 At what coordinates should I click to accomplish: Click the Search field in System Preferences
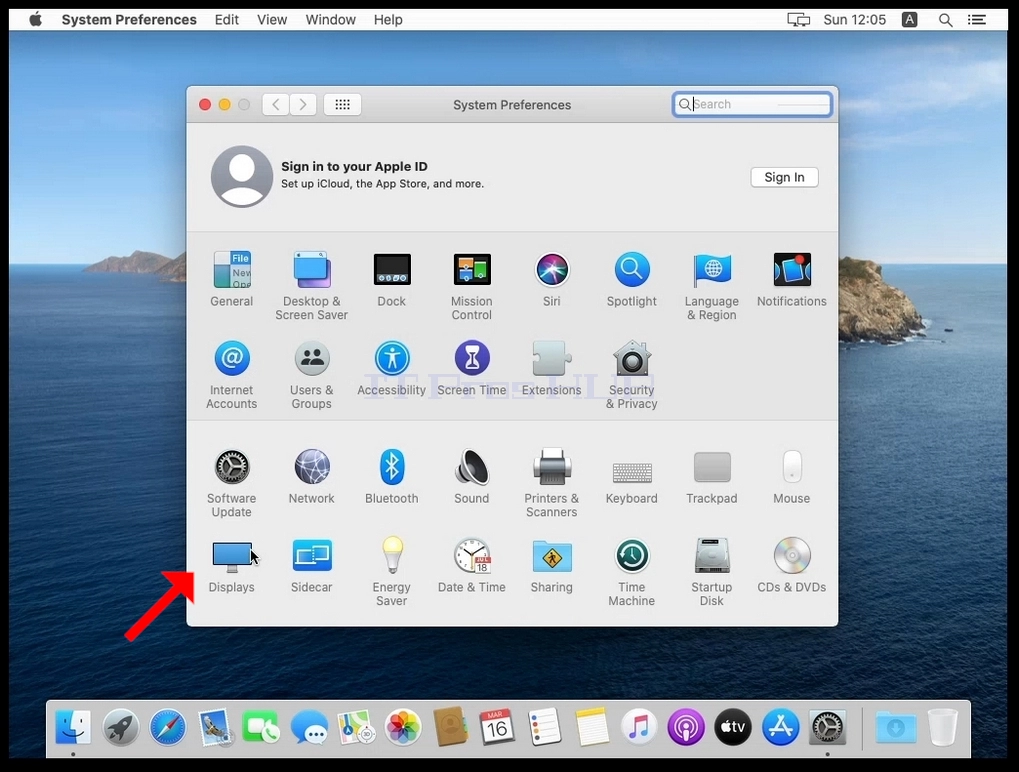coord(752,104)
